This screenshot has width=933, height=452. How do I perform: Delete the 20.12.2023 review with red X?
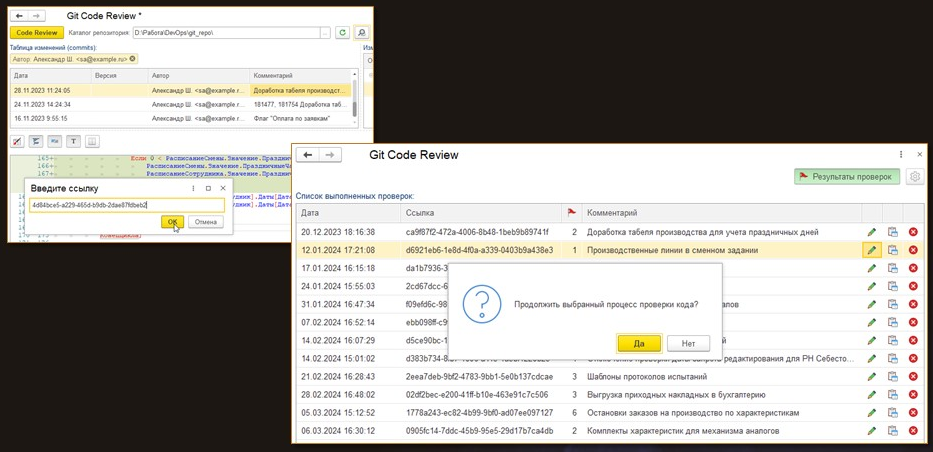point(913,232)
